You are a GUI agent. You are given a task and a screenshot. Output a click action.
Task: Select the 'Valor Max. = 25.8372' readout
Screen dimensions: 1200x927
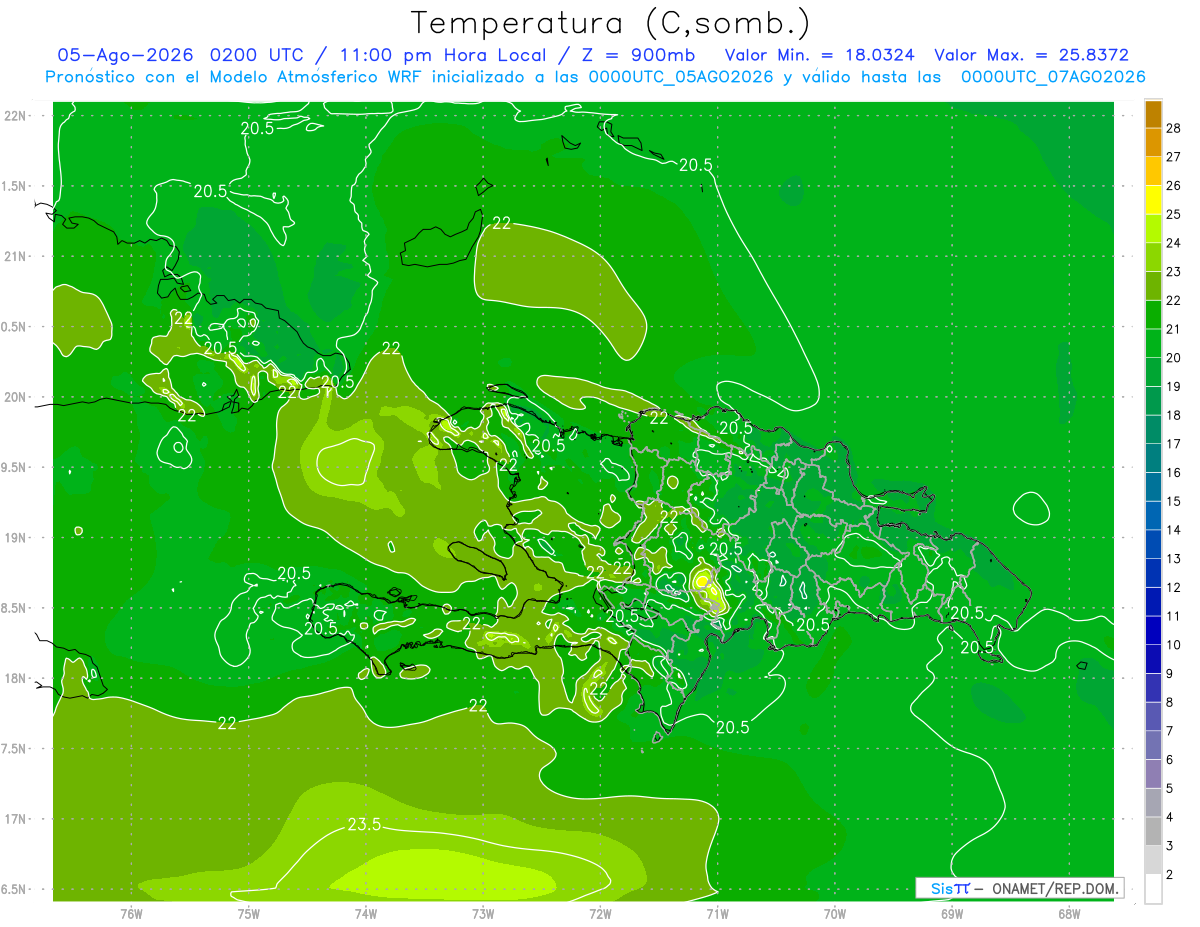pyautogui.click(x=1031, y=55)
